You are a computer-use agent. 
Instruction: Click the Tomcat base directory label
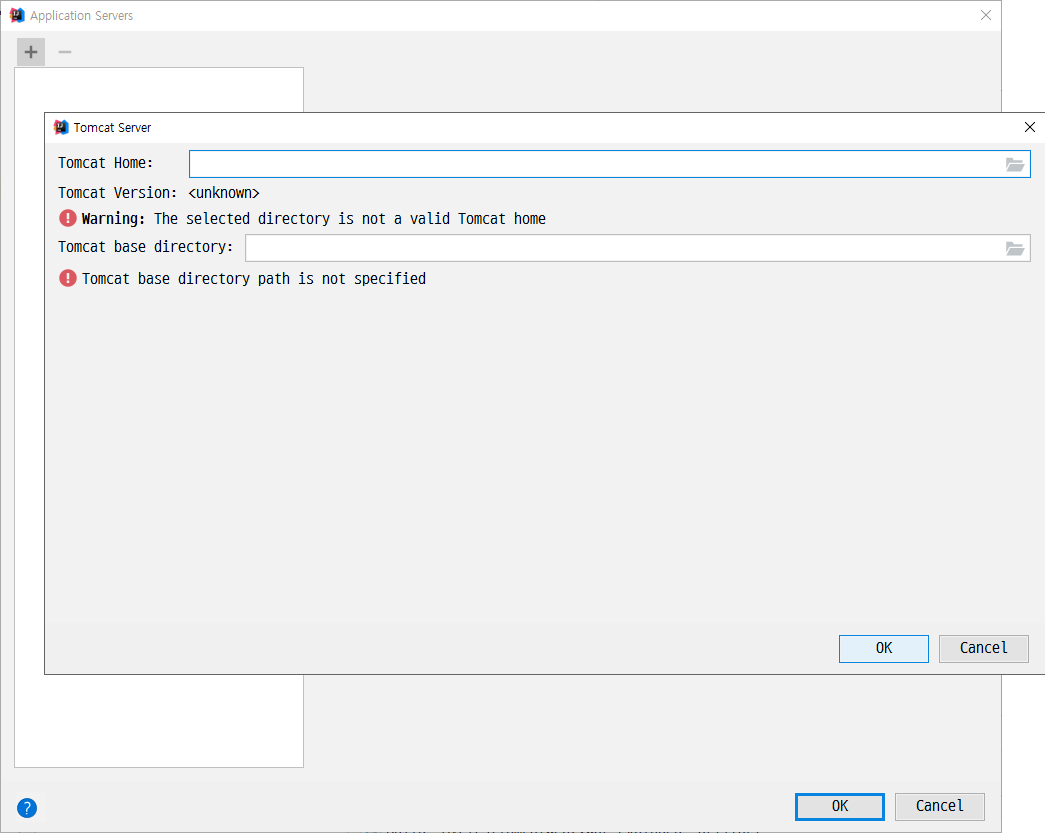click(145, 247)
